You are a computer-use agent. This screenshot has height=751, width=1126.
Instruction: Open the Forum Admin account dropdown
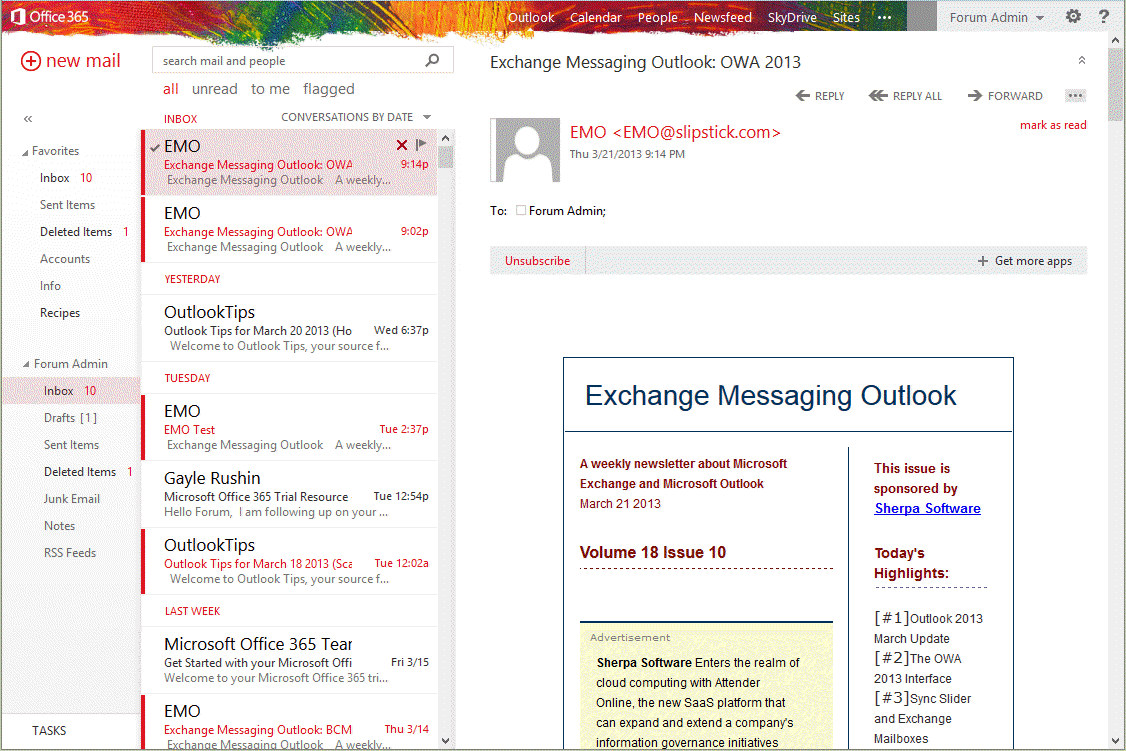click(x=997, y=17)
